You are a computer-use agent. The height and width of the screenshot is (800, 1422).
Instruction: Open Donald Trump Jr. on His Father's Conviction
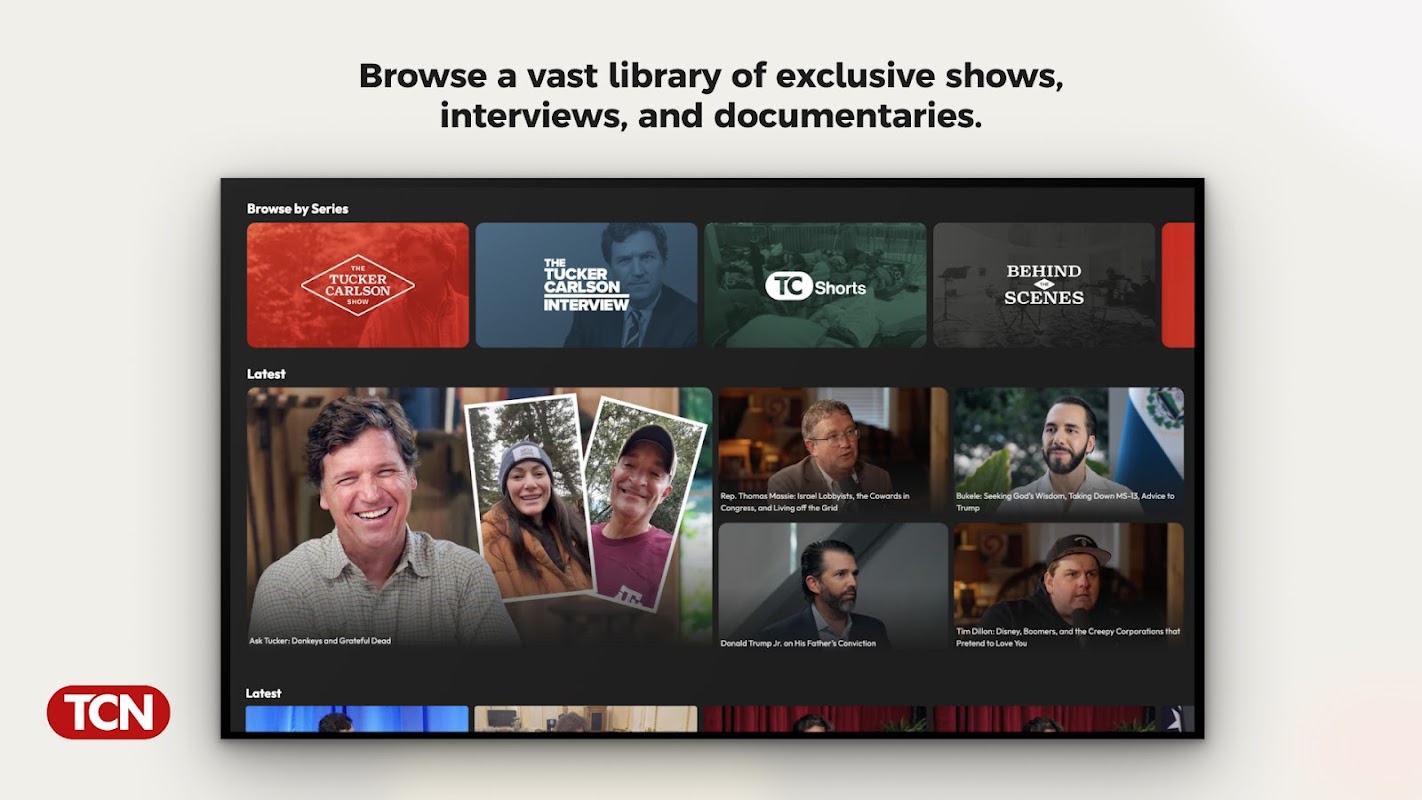[833, 587]
